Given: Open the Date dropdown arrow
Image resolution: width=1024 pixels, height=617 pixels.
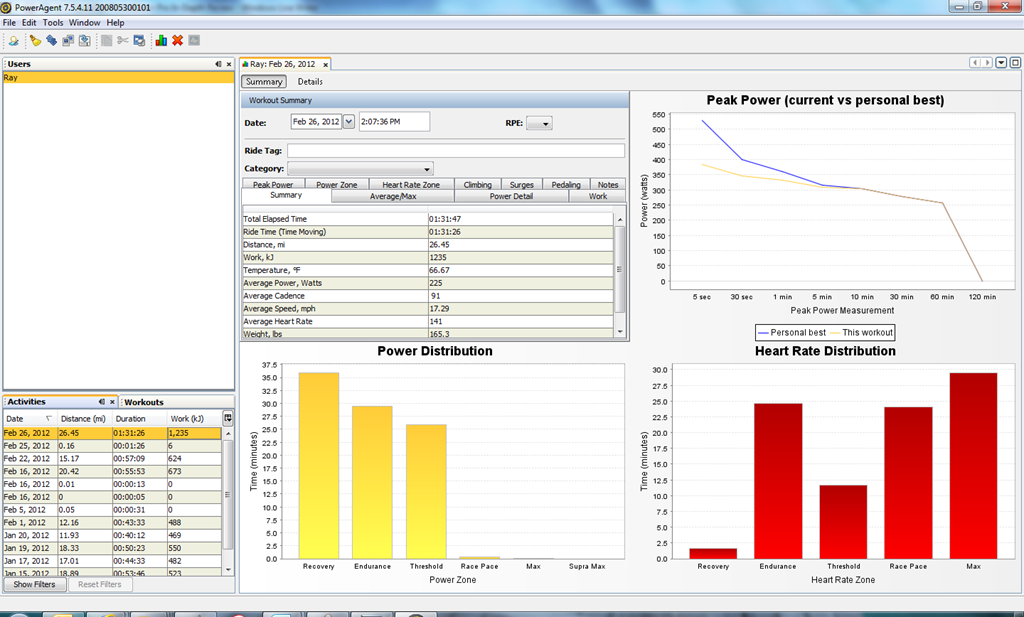Looking at the screenshot, I should click(349, 121).
